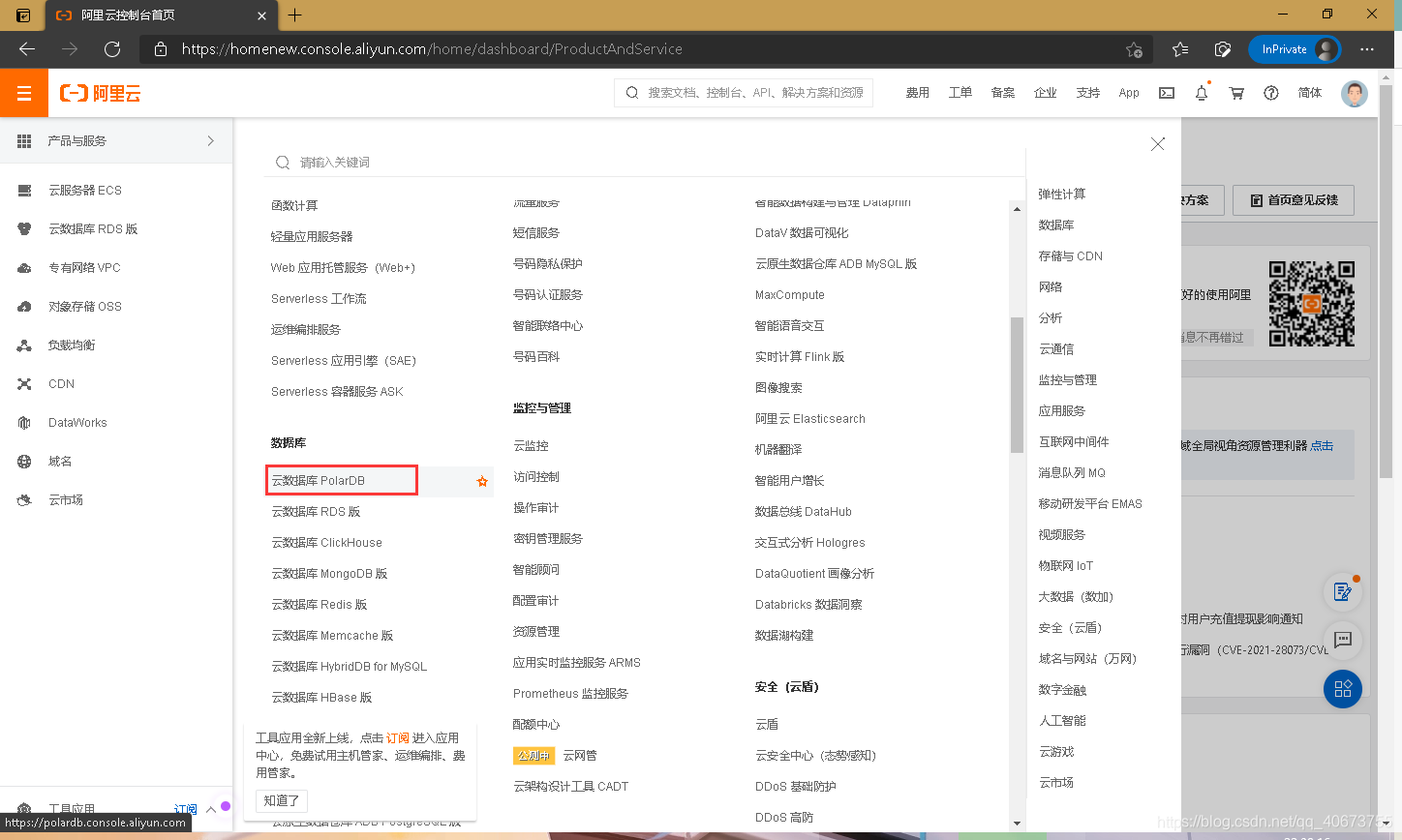Open the user avatar in the console header
The image size is (1402, 840).
point(1355,93)
